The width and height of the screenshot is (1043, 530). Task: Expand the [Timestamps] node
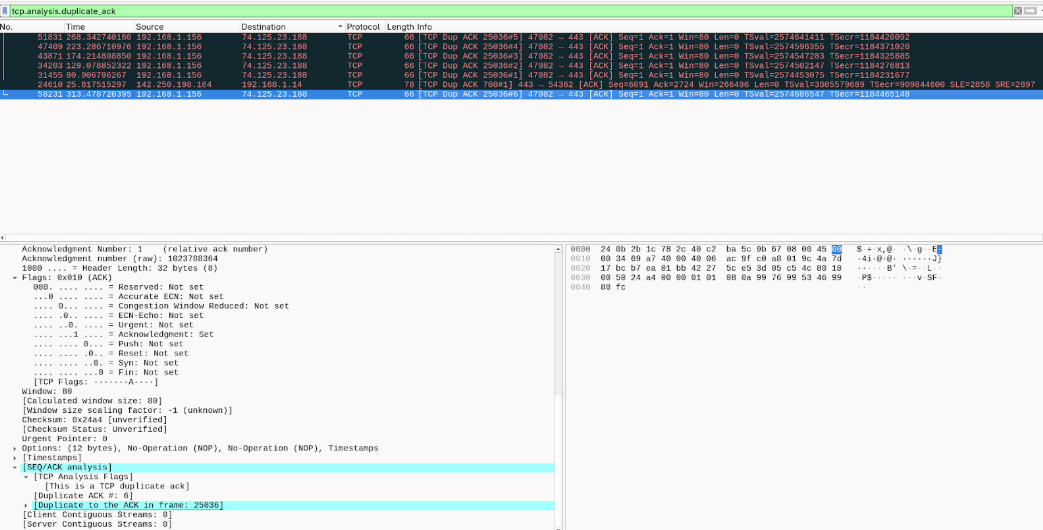[x=15, y=458]
